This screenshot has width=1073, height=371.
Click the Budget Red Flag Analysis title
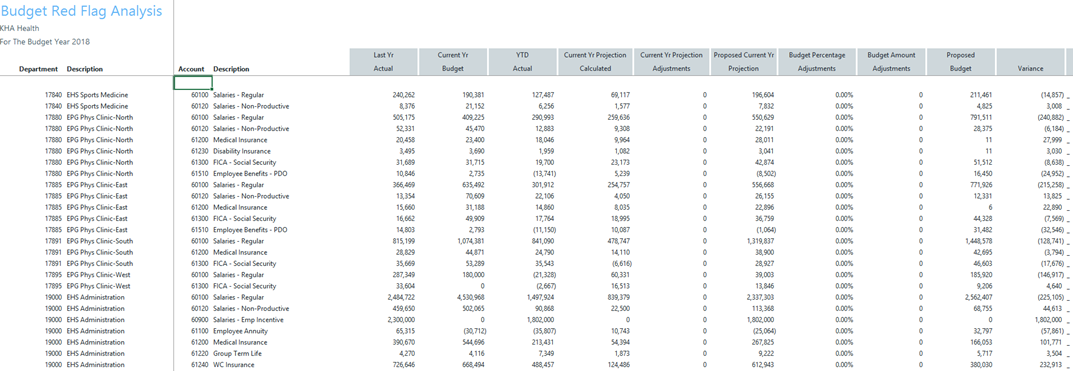[81, 11]
